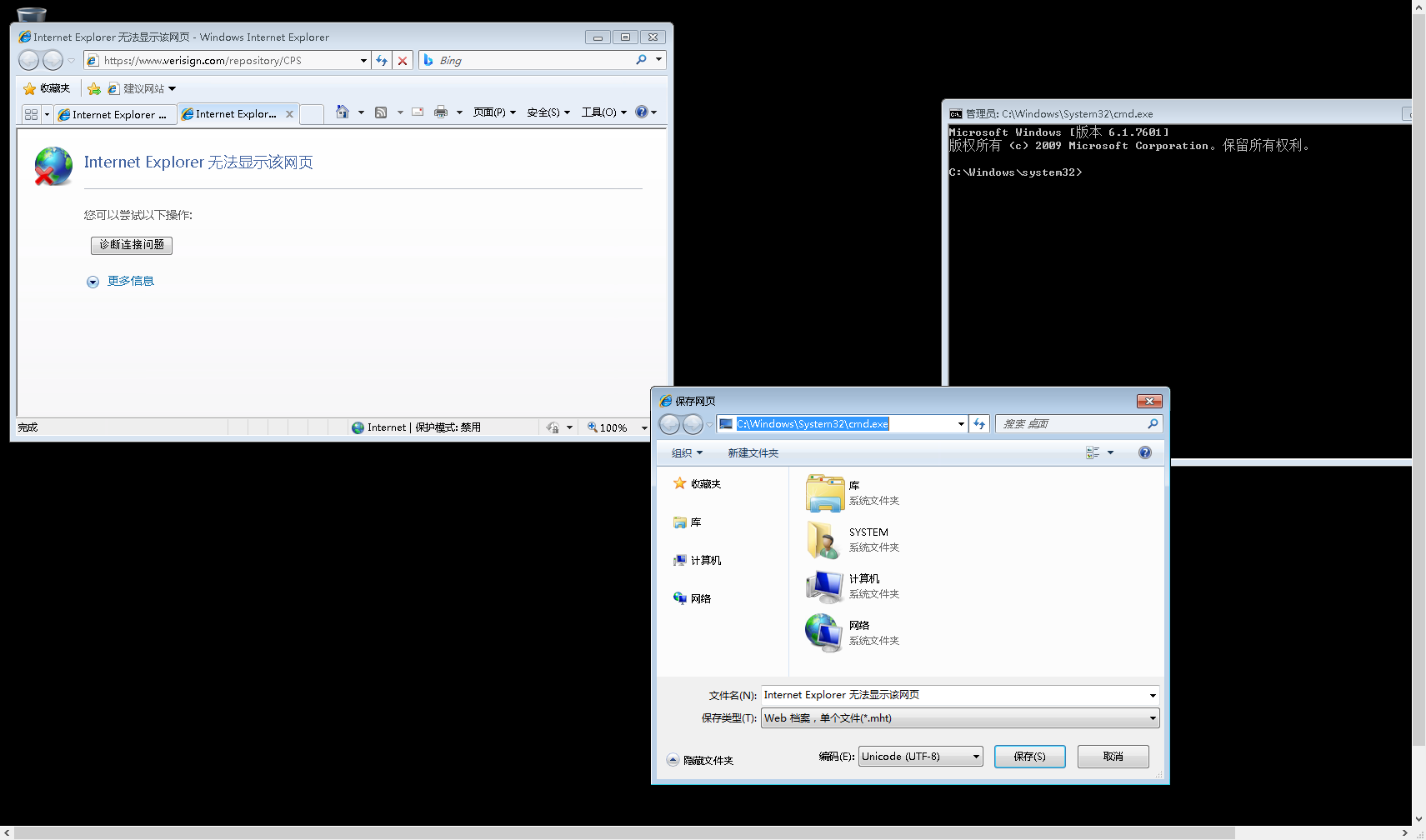
Task: Switch to the first Internet Explorer tab
Action: (x=115, y=114)
